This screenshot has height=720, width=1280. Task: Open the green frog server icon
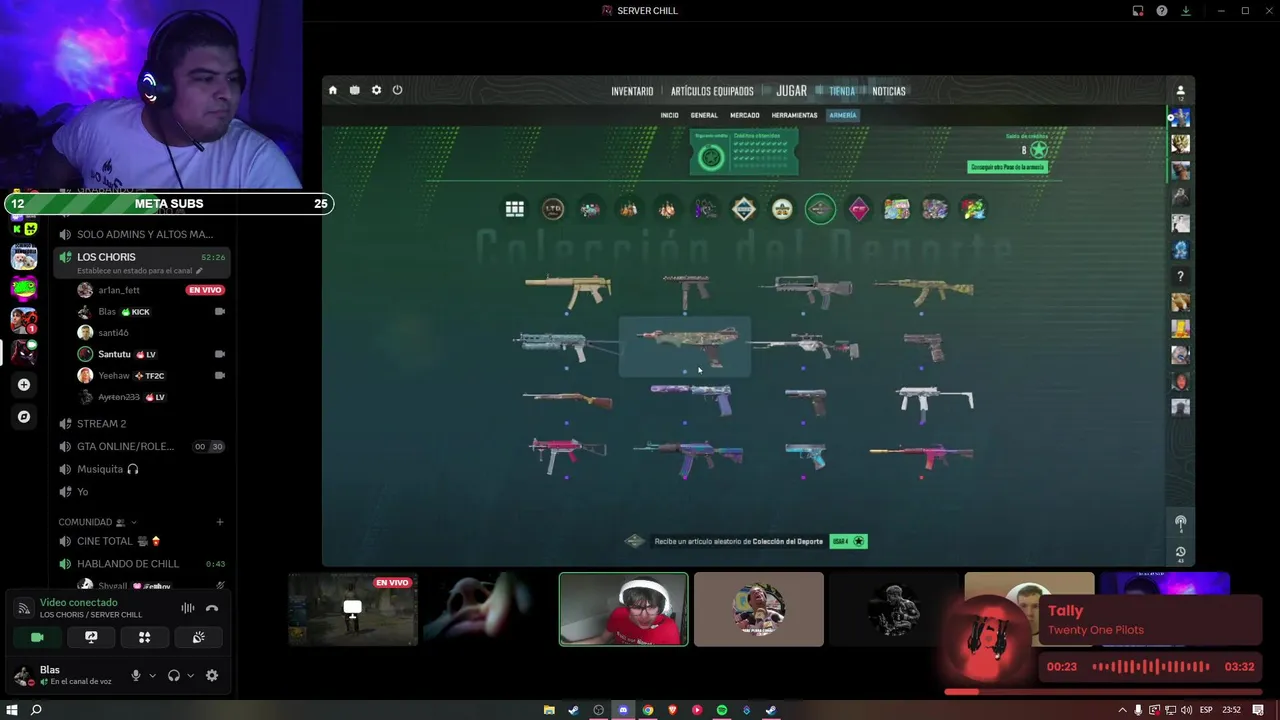click(24, 289)
